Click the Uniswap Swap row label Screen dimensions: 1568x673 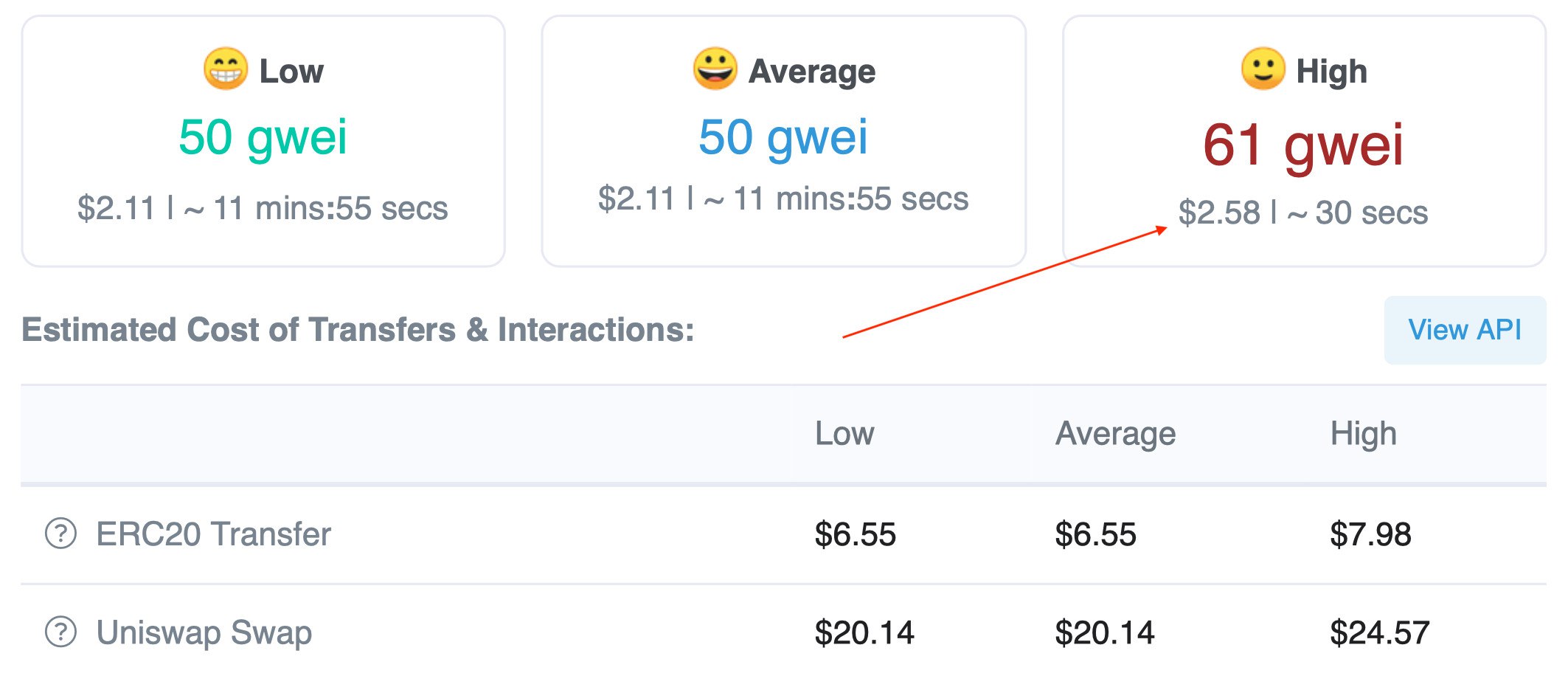204,632
